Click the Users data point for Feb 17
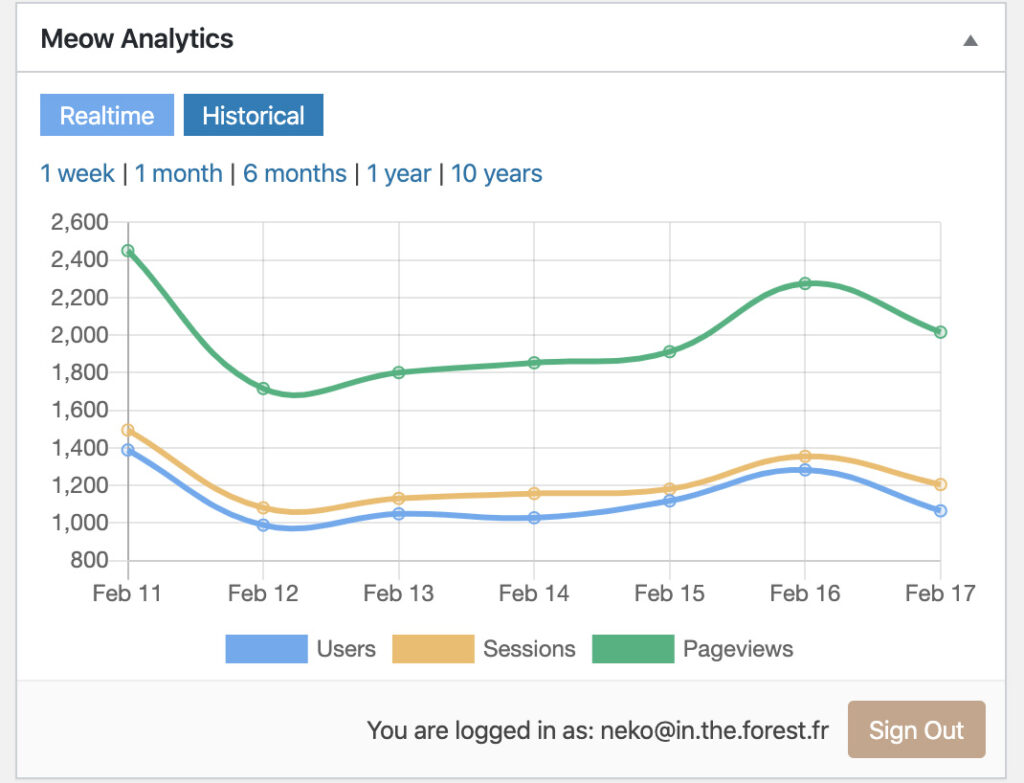 940,511
